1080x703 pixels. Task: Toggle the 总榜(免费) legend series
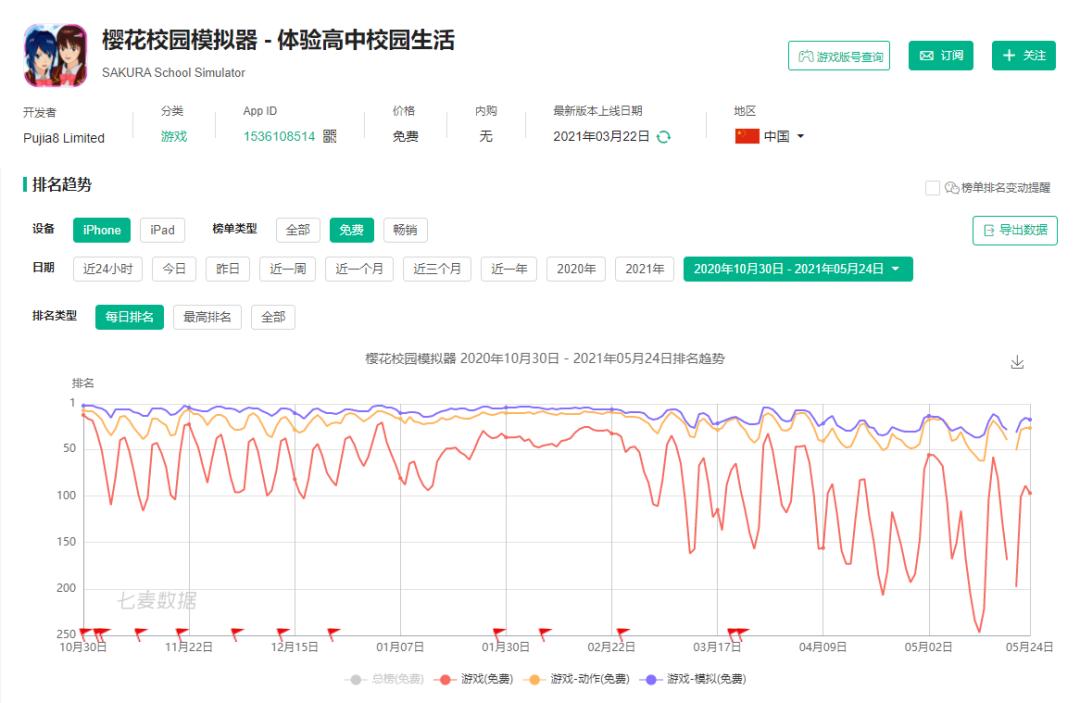pos(384,680)
